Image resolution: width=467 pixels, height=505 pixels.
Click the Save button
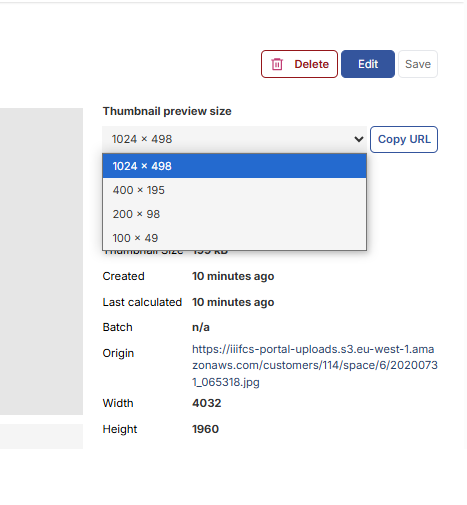point(418,64)
